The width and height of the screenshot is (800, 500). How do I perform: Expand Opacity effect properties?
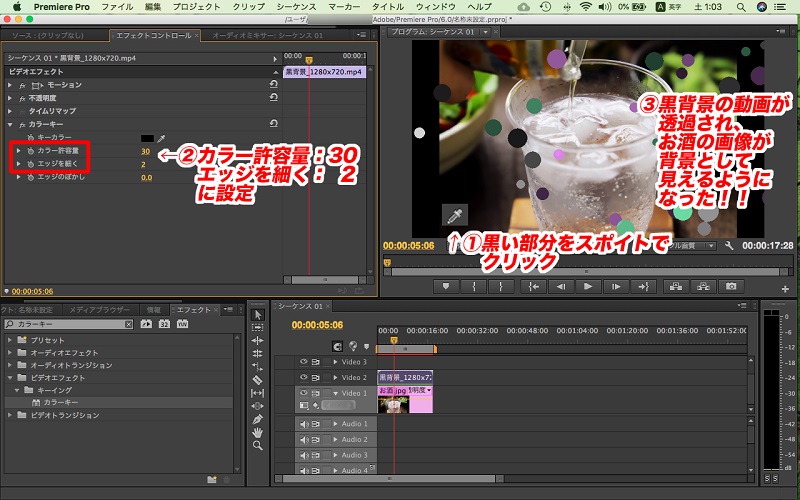tap(10, 98)
